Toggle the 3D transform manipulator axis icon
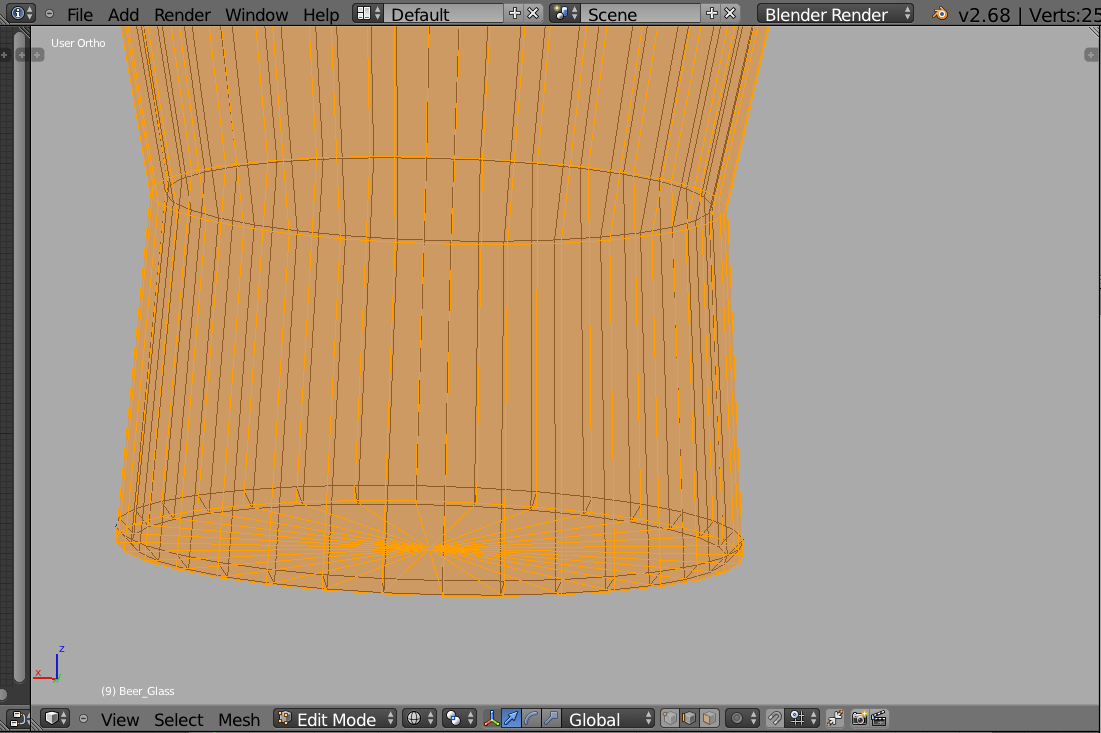Image resolution: width=1101 pixels, height=733 pixels. point(490,718)
